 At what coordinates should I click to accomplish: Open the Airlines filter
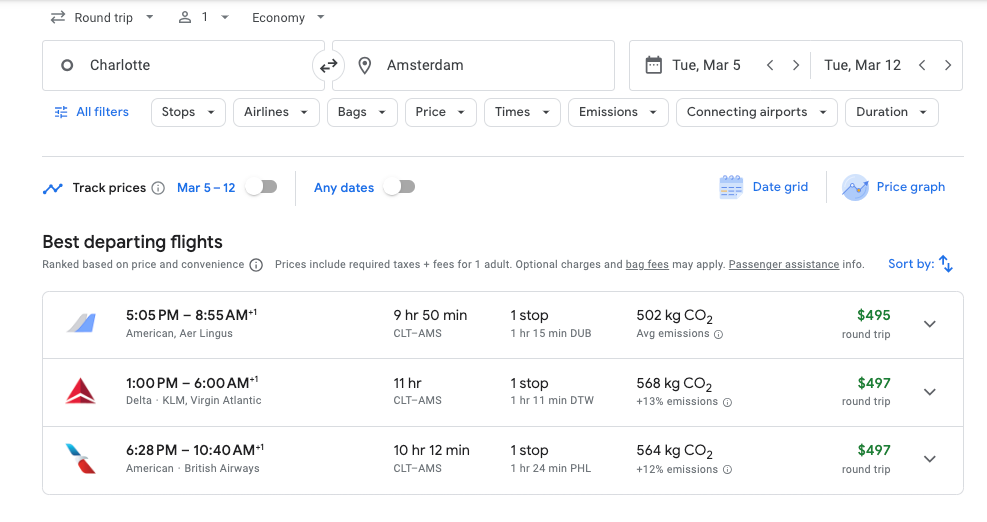(x=276, y=112)
